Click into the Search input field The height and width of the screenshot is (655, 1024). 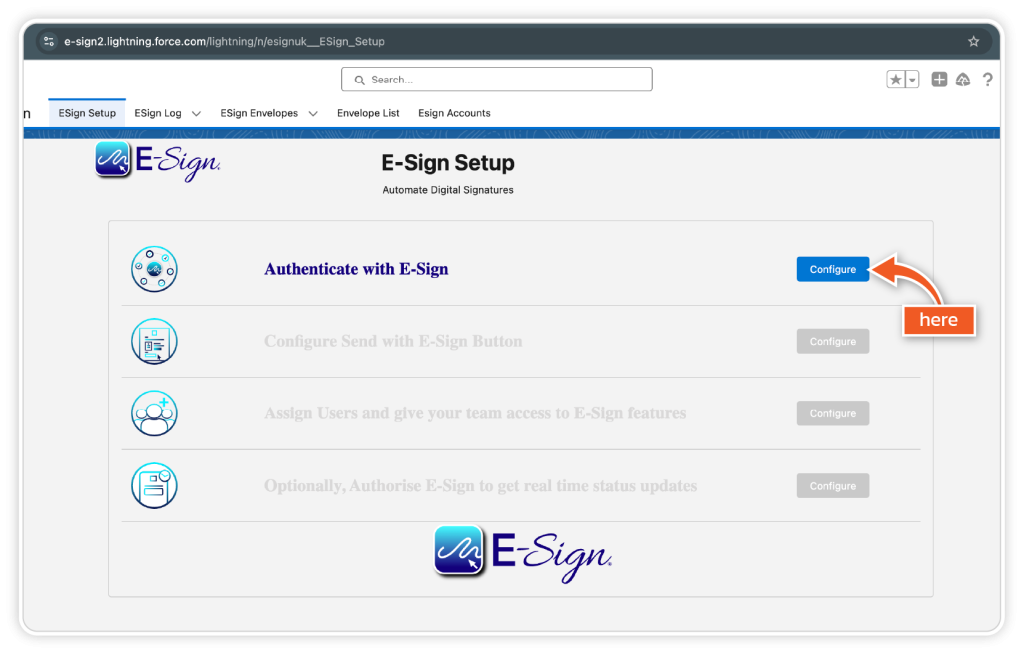click(x=496, y=80)
